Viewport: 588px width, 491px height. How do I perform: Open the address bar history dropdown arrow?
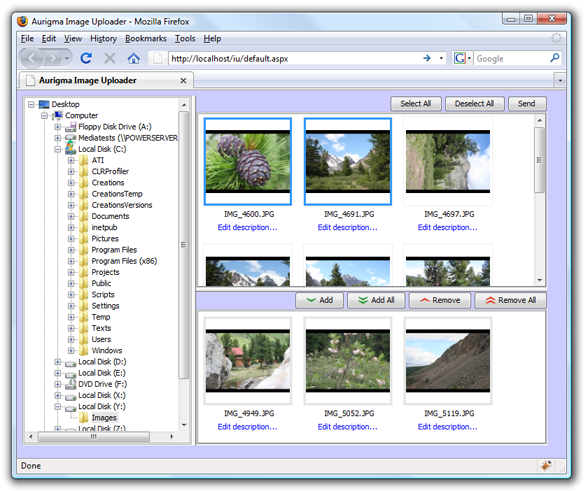tap(441, 58)
